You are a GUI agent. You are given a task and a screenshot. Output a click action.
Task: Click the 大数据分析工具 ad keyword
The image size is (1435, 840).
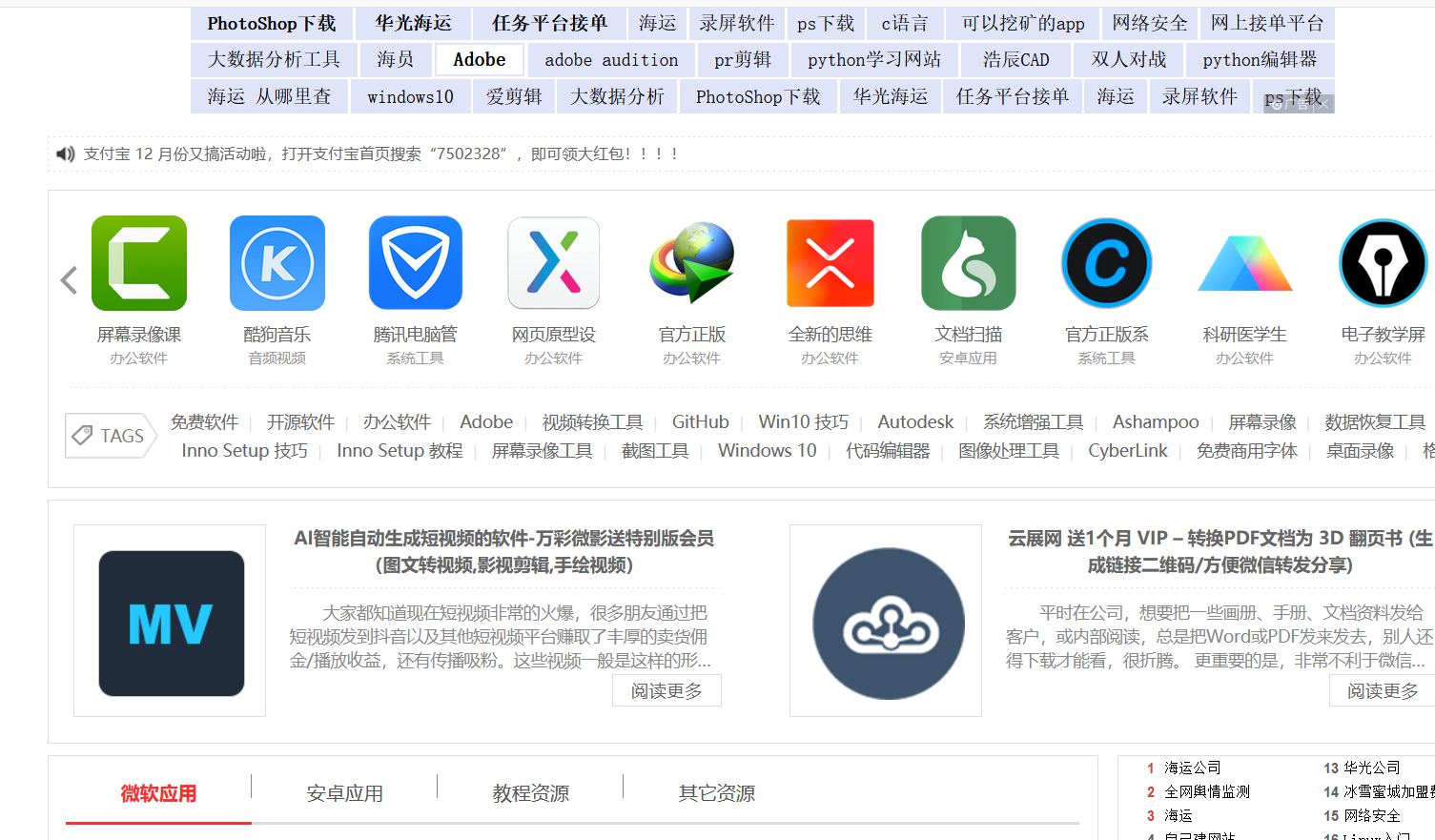[274, 59]
